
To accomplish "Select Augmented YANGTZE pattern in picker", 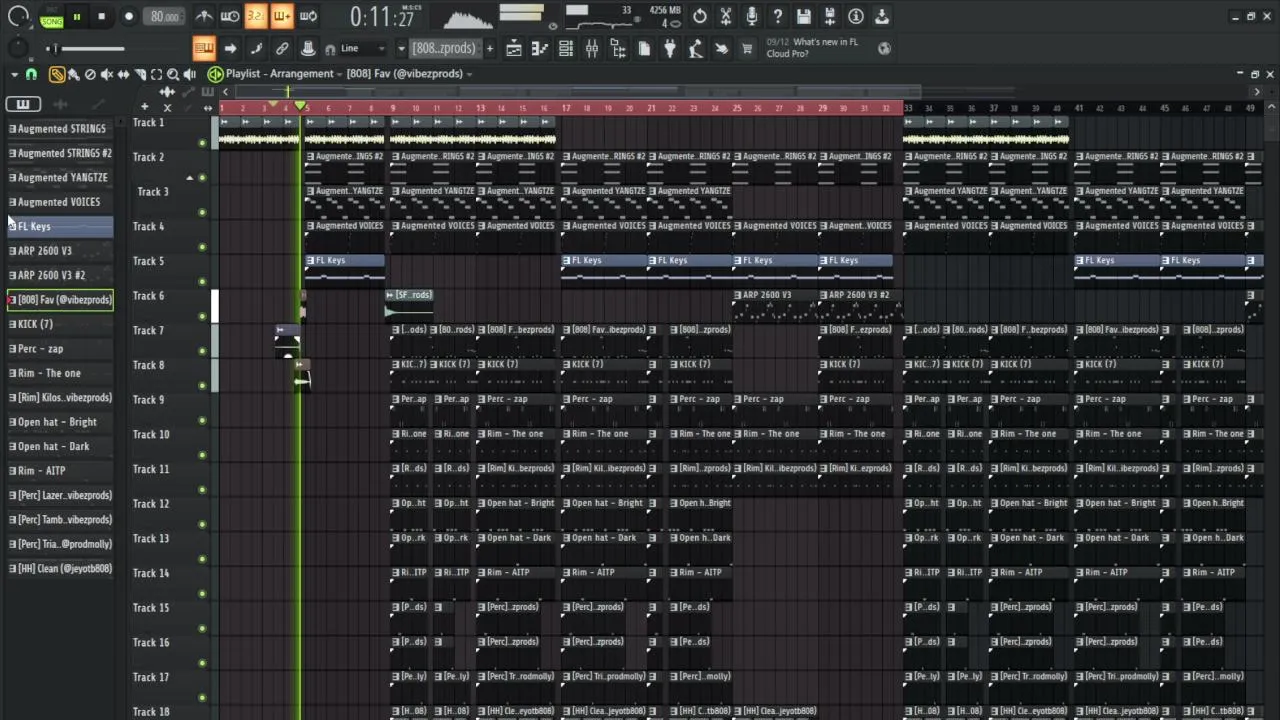I will pos(61,178).
